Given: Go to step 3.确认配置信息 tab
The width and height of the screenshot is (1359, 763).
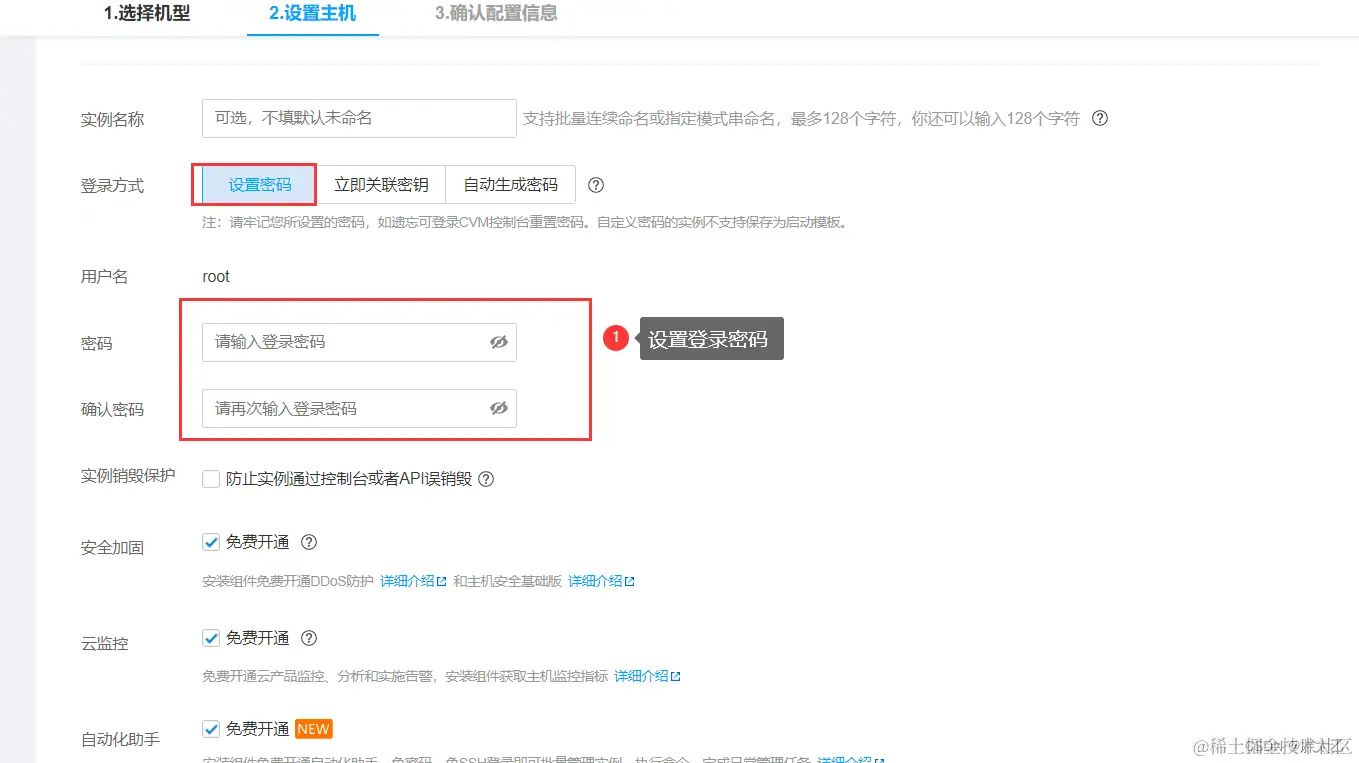Looking at the screenshot, I should pos(496,14).
